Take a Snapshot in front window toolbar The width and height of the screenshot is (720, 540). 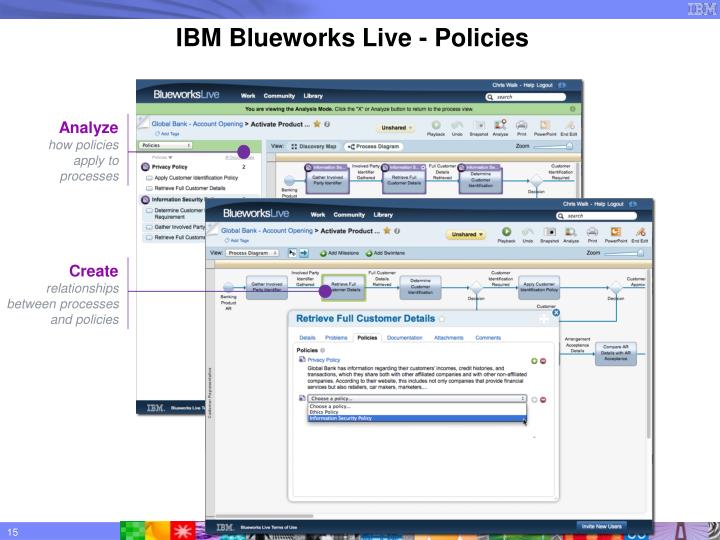[x=550, y=232]
